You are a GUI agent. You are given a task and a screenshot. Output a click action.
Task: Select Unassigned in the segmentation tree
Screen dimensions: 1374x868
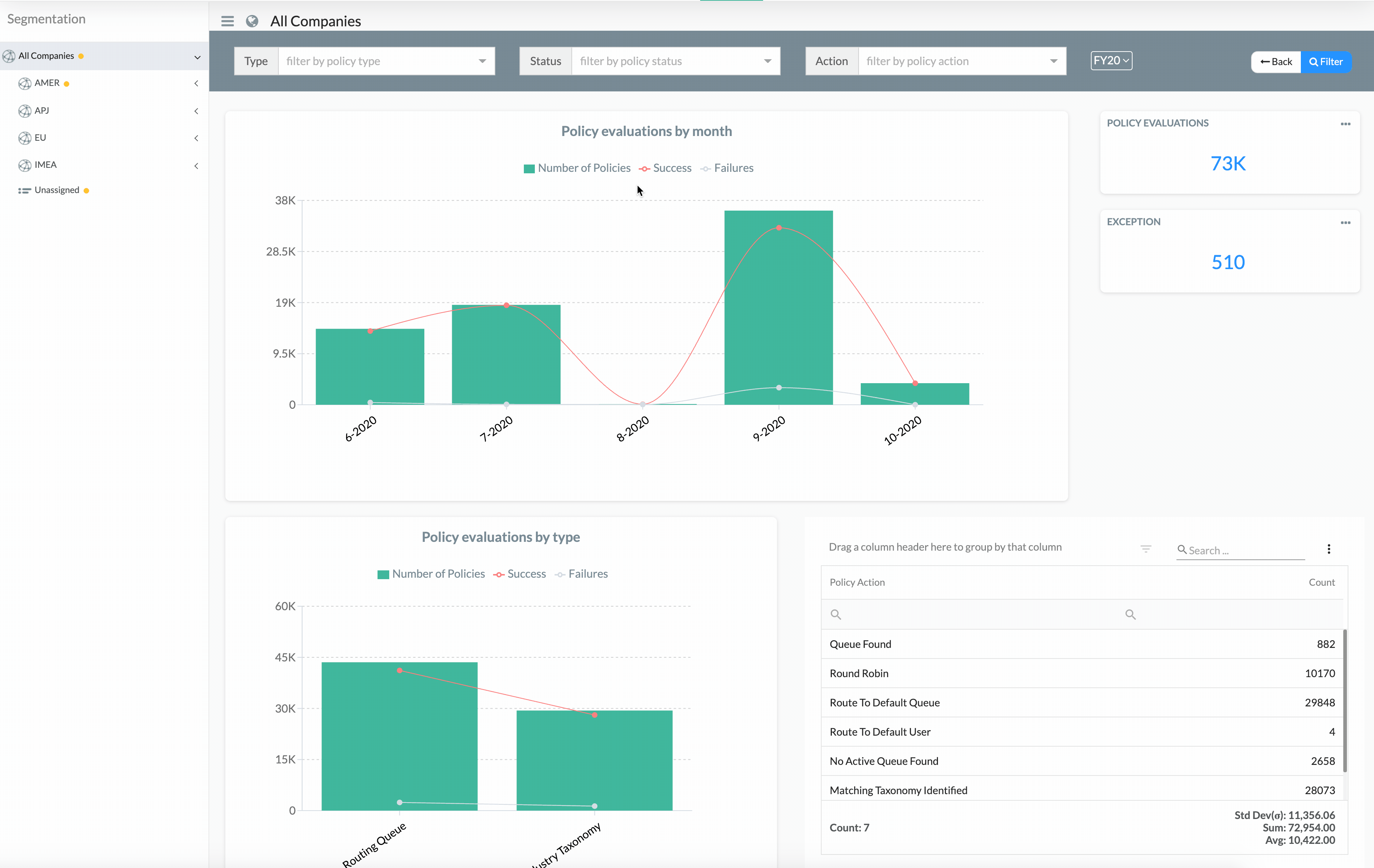56,190
